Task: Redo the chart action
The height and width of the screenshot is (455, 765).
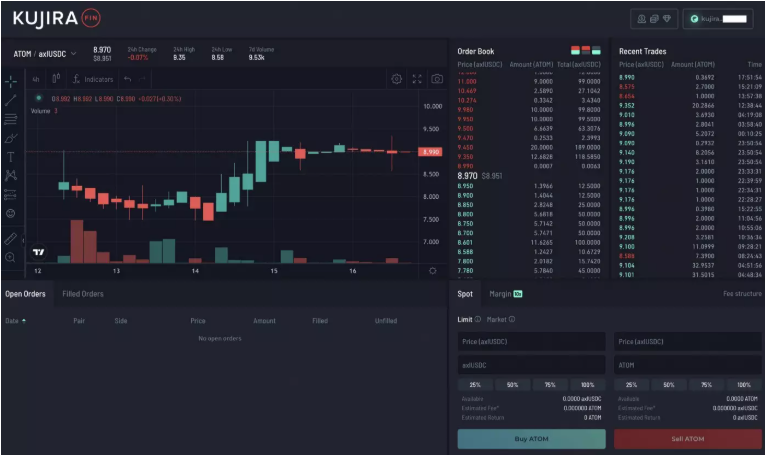Action: tap(142, 79)
